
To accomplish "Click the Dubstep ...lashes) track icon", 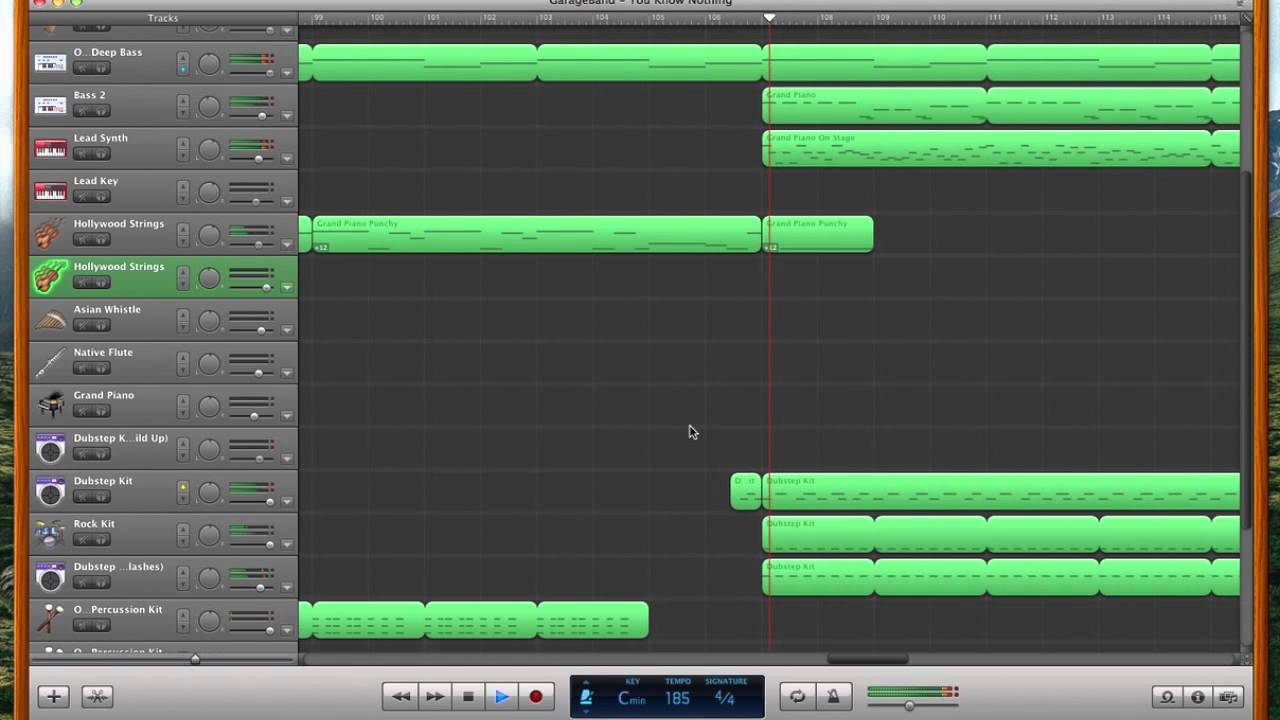I will coord(50,578).
